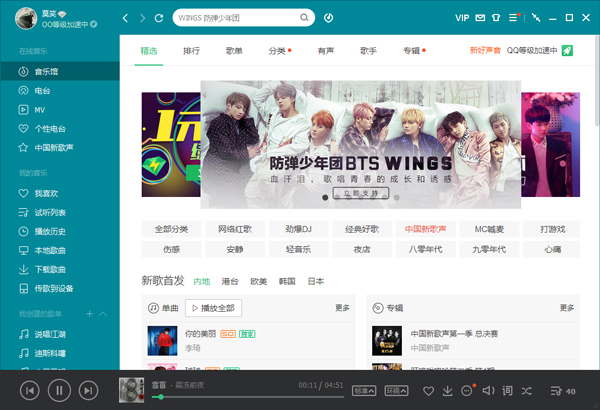Like the playing song with heart icon
This screenshot has width=600, height=410.
click(429, 391)
